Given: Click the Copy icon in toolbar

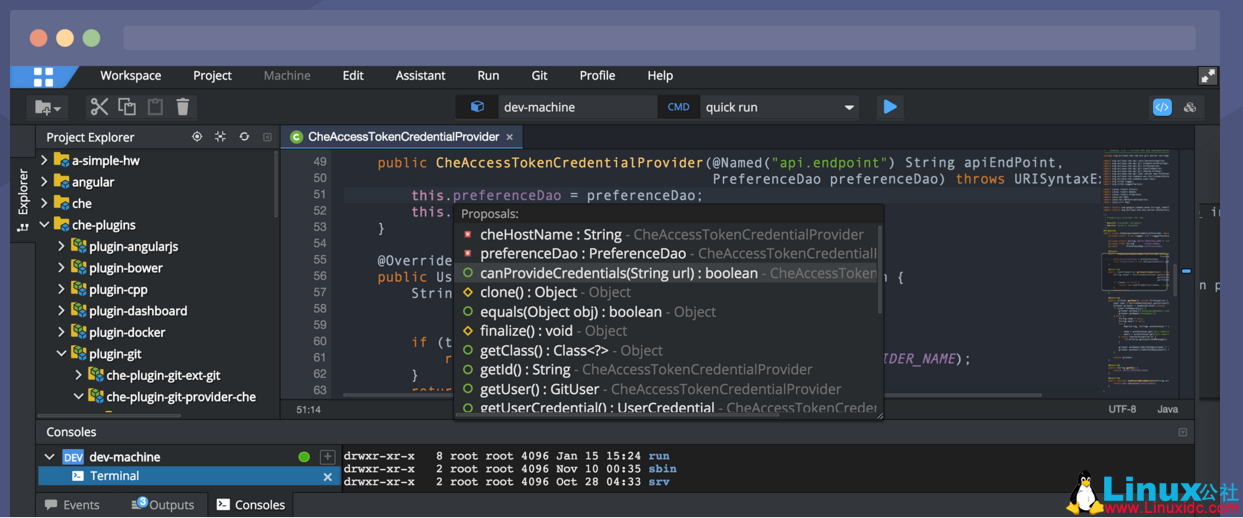Looking at the screenshot, I should 127,107.
